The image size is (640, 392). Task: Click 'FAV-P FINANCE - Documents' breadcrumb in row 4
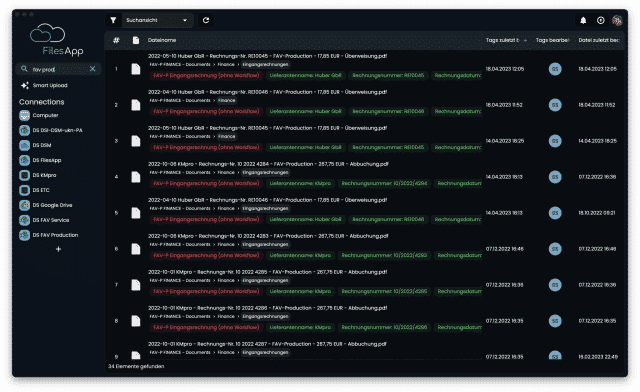180,172
